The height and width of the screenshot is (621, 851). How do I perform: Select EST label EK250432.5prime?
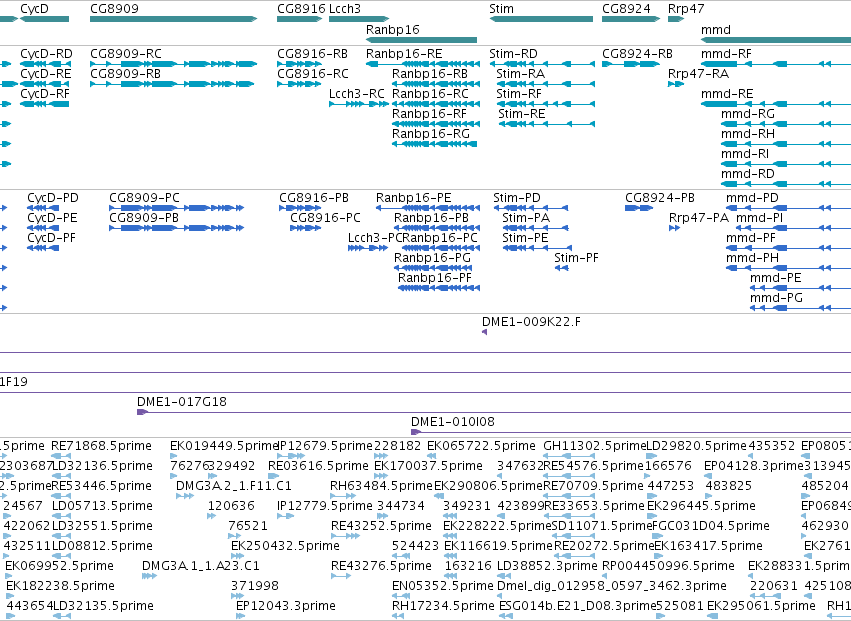pyautogui.click(x=285, y=545)
